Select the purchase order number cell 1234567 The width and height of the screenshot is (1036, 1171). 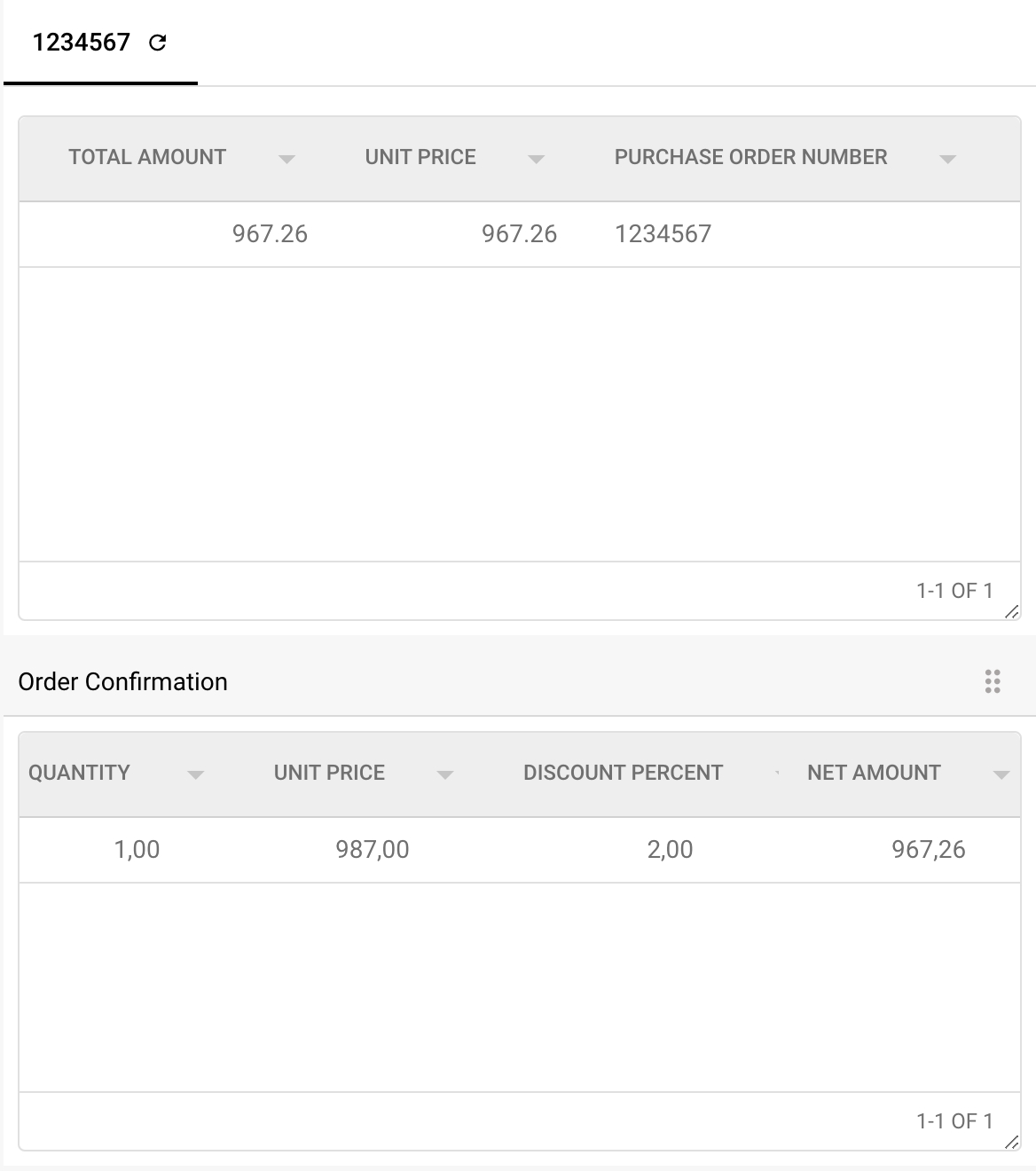pos(663,234)
